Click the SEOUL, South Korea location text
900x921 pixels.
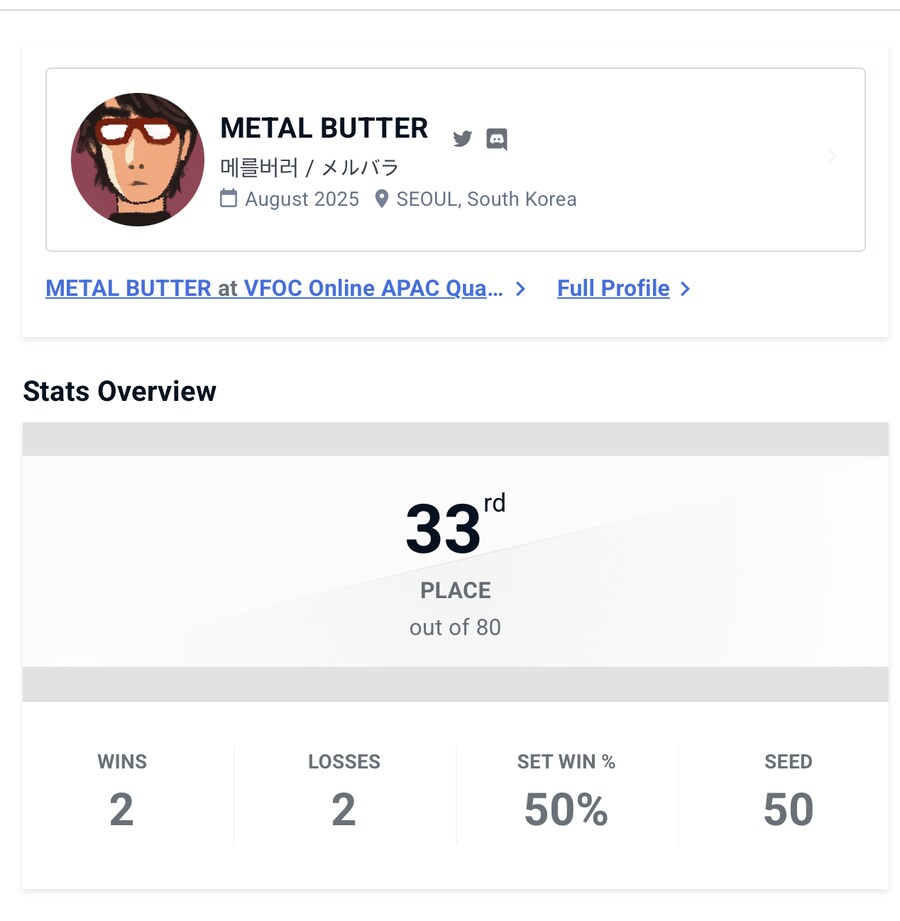[486, 199]
